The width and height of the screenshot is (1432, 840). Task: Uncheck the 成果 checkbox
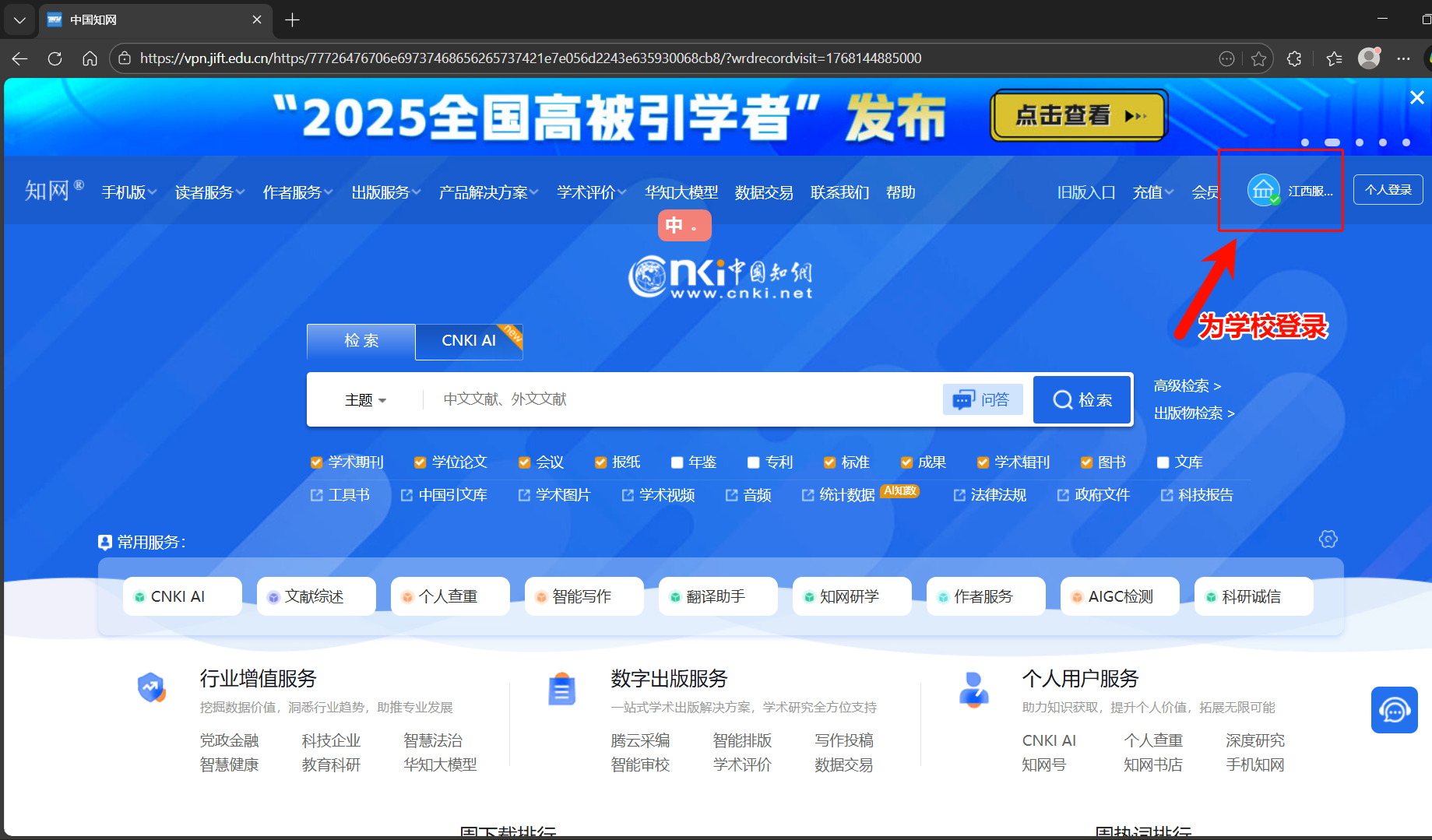pyautogui.click(x=906, y=462)
